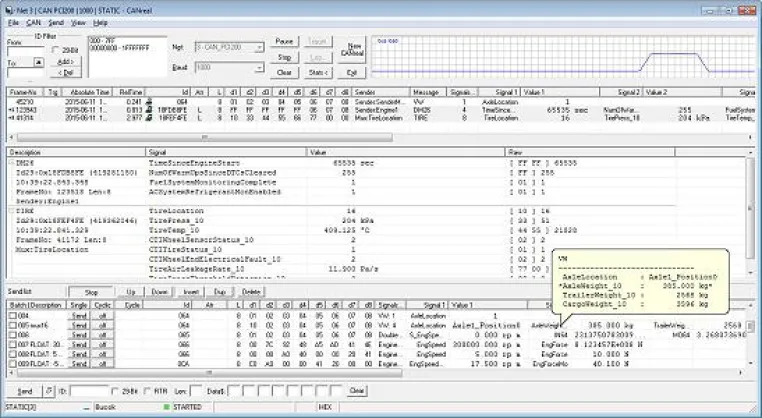
Task: Click Send button in row 006
Action: [79, 335]
